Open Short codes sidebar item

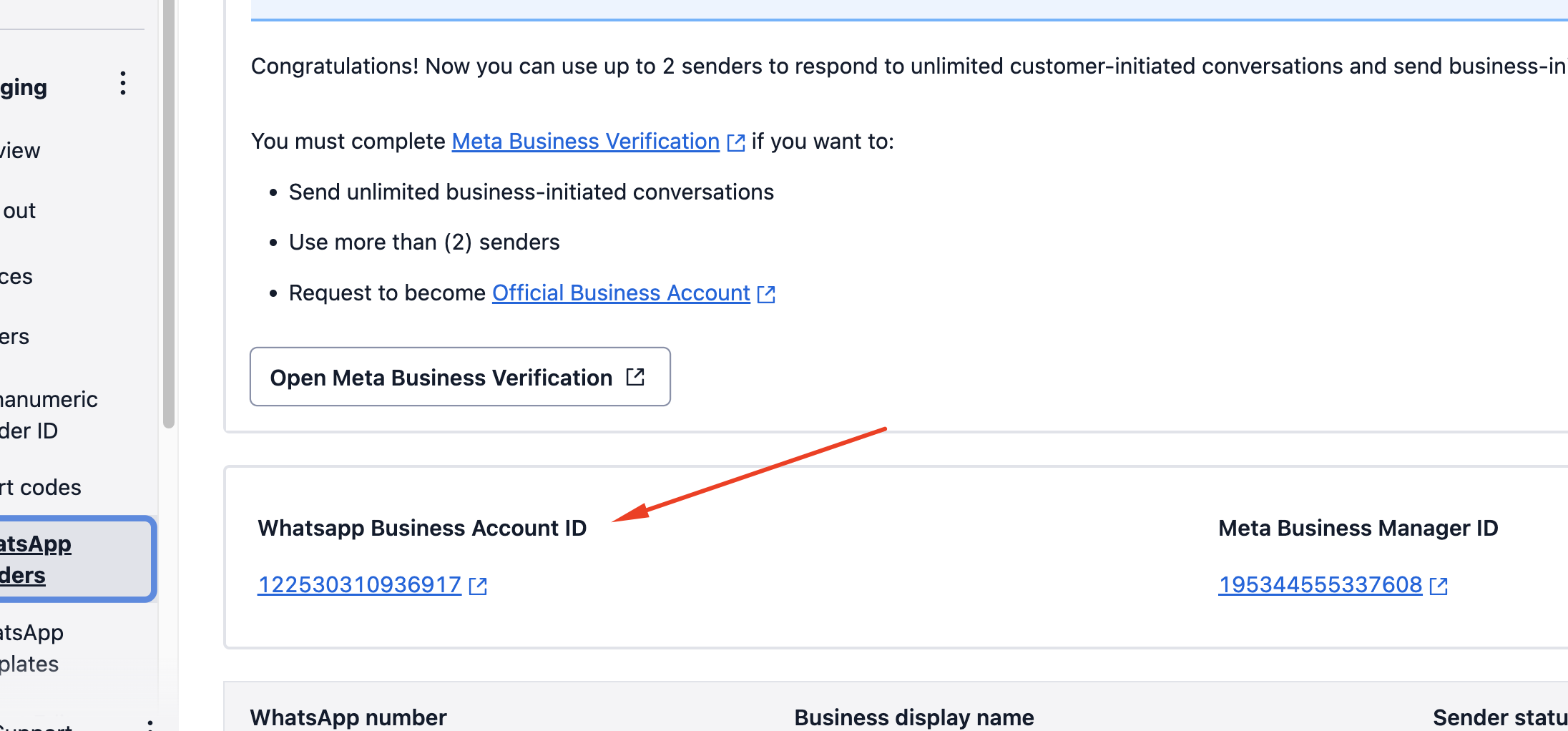click(x=41, y=487)
